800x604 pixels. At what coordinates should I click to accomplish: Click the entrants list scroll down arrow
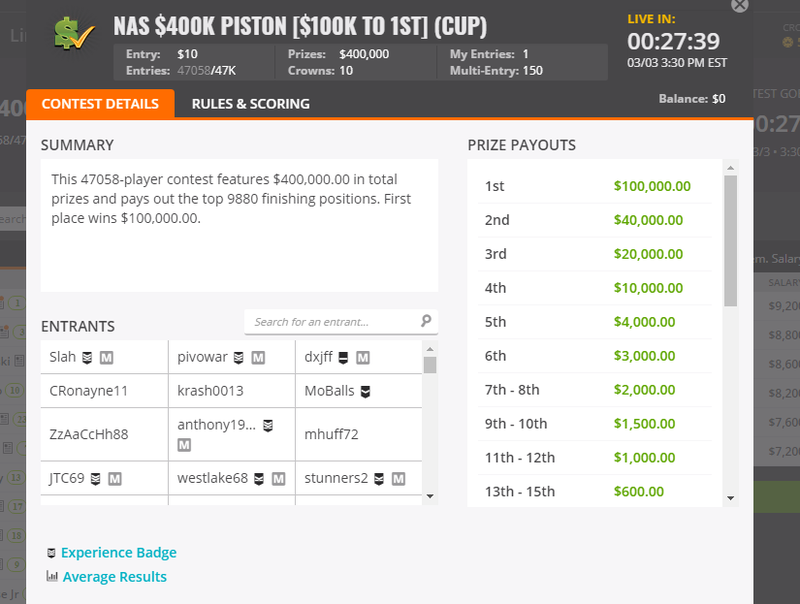[430, 496]
